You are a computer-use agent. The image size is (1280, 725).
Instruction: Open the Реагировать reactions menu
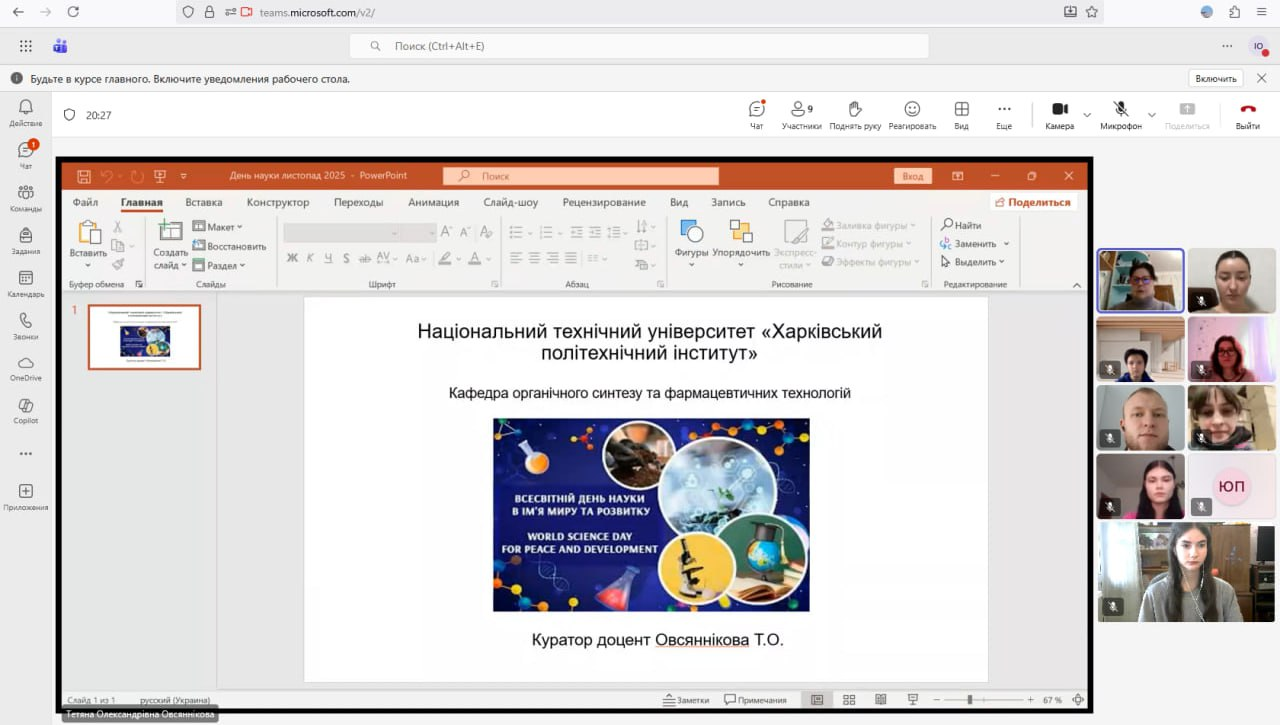point(912,114)
